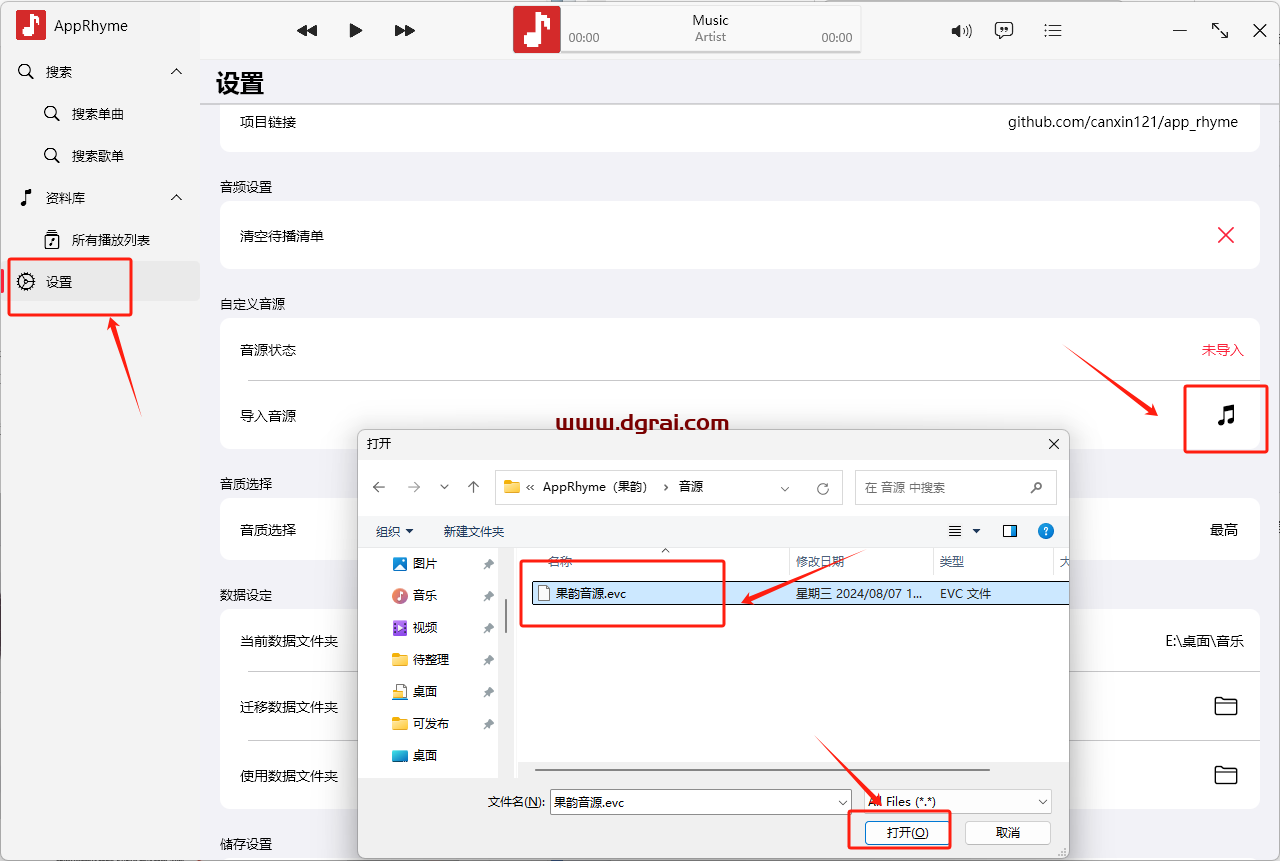Click folder icon for 使用数据文件夹
Image resolution: width=1280 pixels, height=861 pixels.
(1226, 774)
